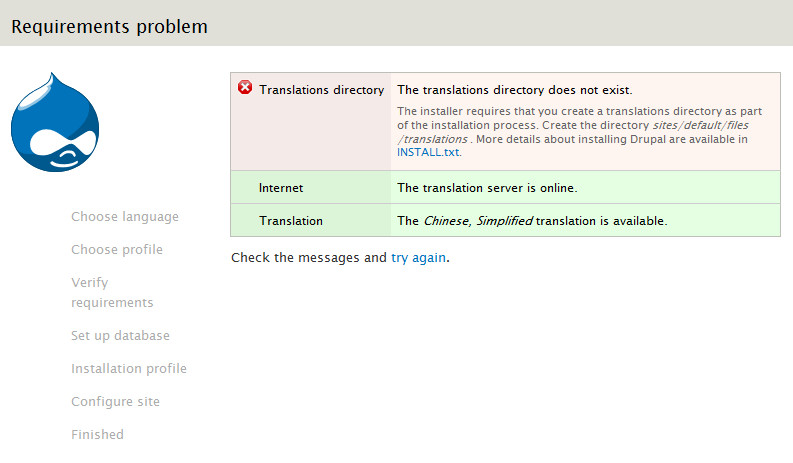Image resolution: width=793 pixels, height=463 pixels.
Task: Open the INSTALL.txt link
Action: (428, 153)
